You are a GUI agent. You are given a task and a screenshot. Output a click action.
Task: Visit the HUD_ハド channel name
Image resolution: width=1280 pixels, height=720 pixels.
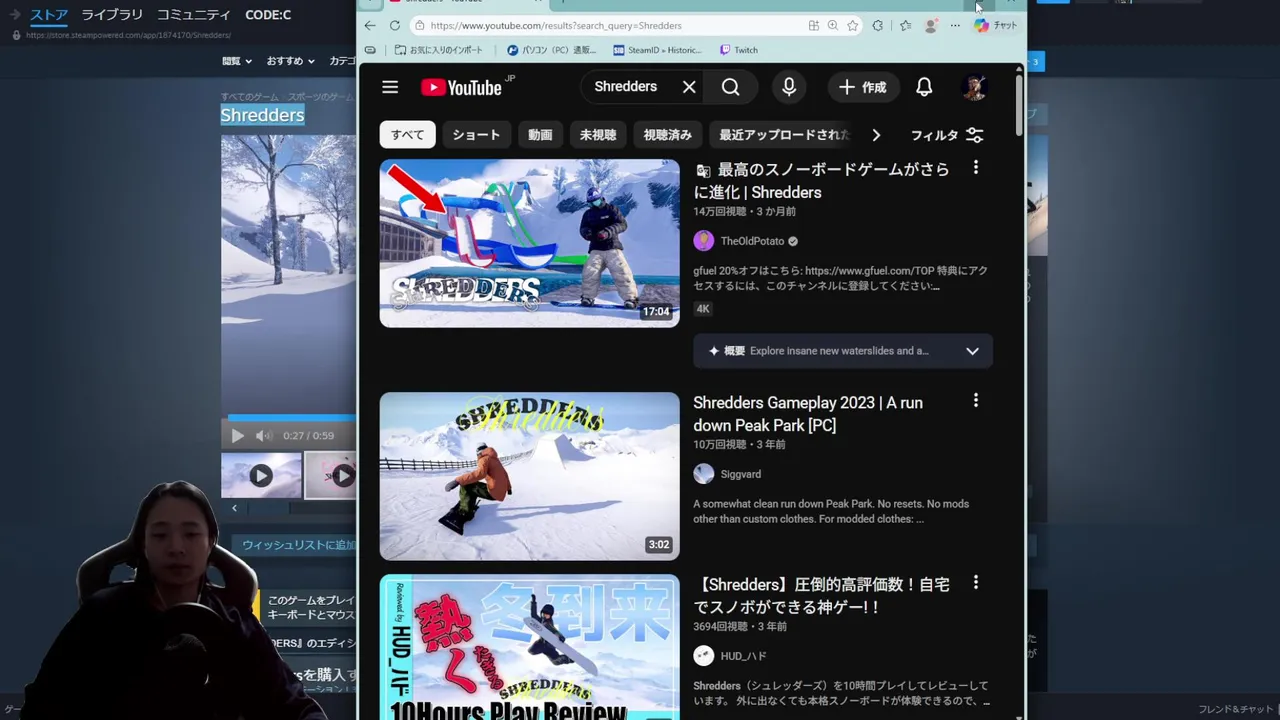(x=743, y=656)
